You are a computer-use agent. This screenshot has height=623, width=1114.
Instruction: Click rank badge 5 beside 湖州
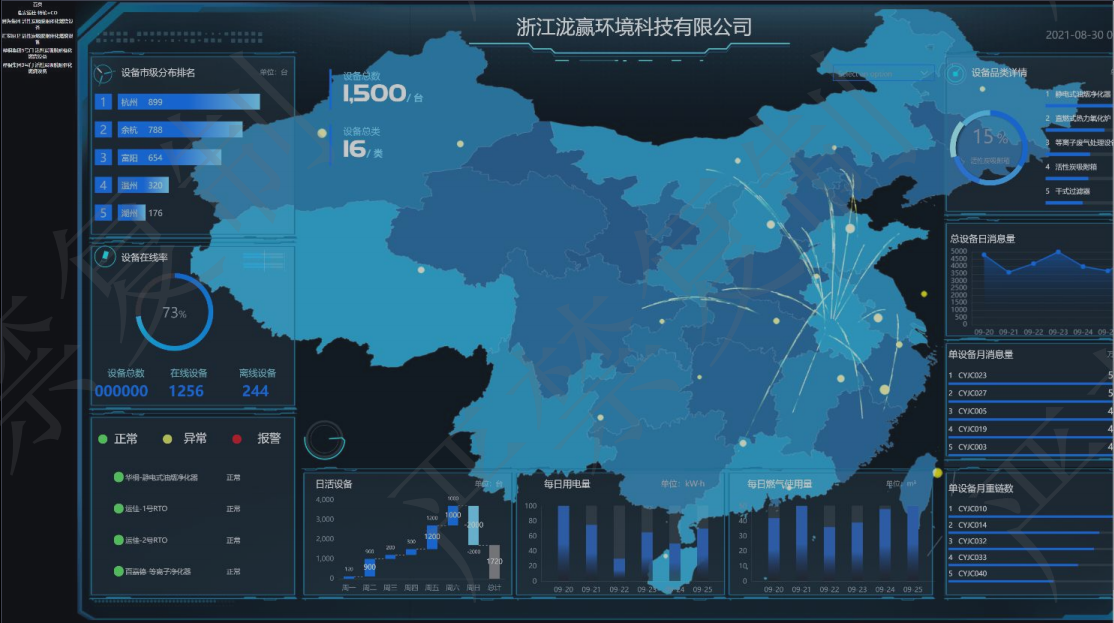pos(103,212)
